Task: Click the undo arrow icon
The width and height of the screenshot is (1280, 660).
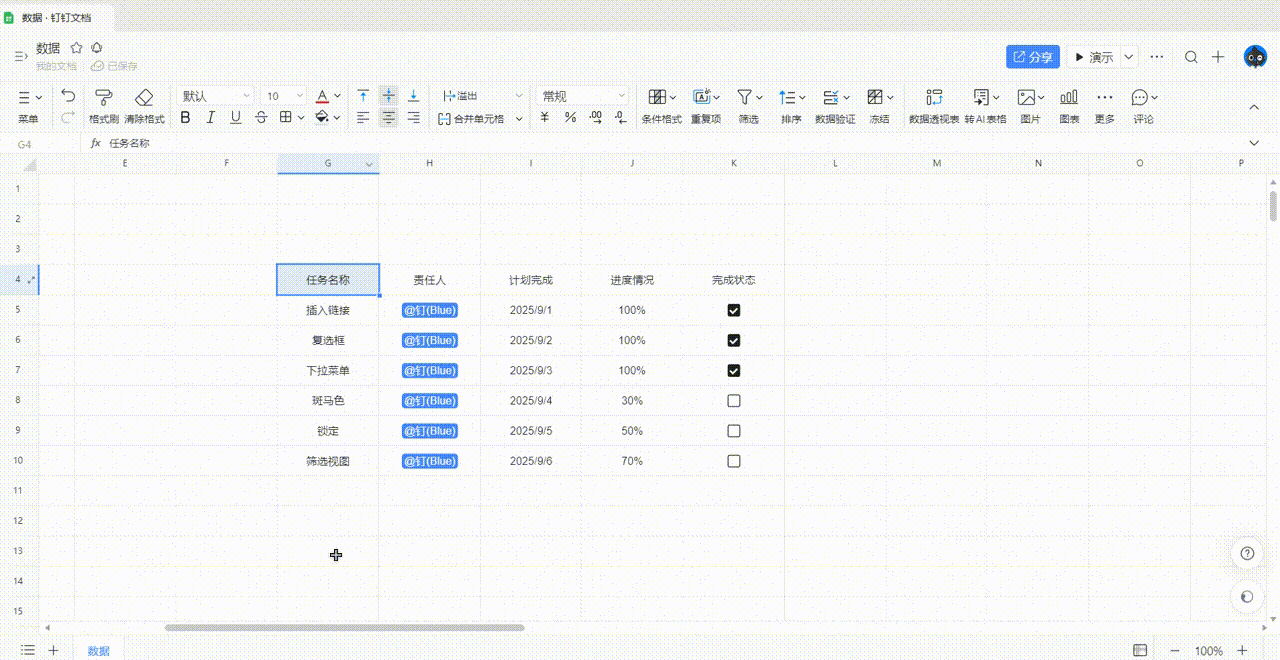Action: [x=68, y=96]
